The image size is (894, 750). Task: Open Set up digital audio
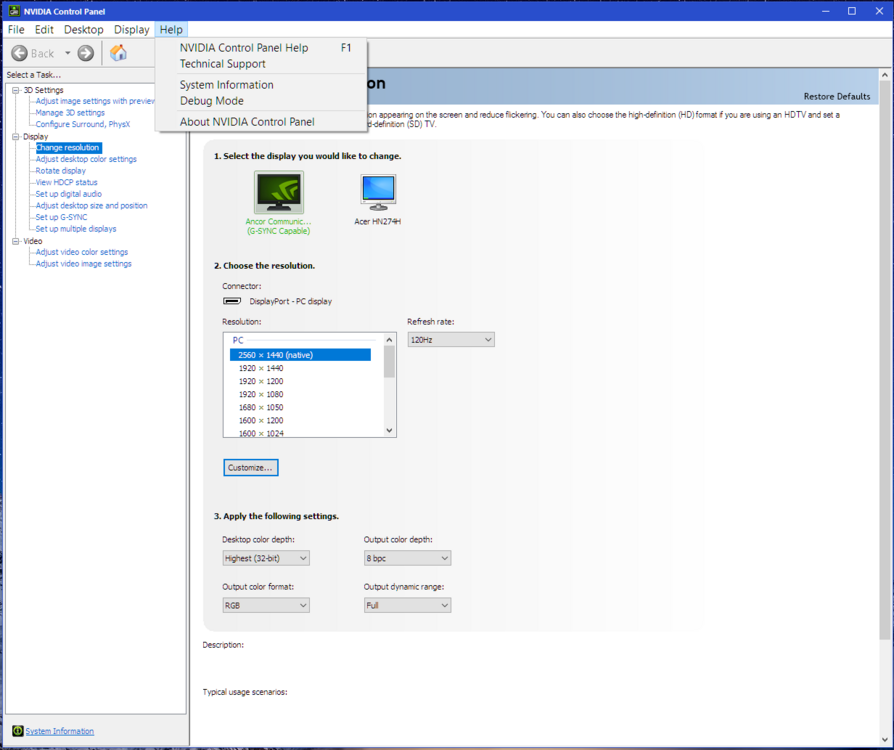tap(68, 194)
